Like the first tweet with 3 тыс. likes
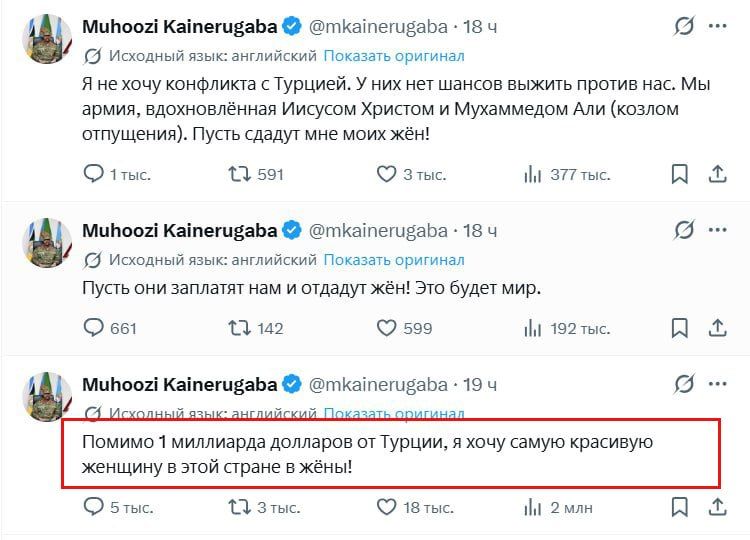 387,174
